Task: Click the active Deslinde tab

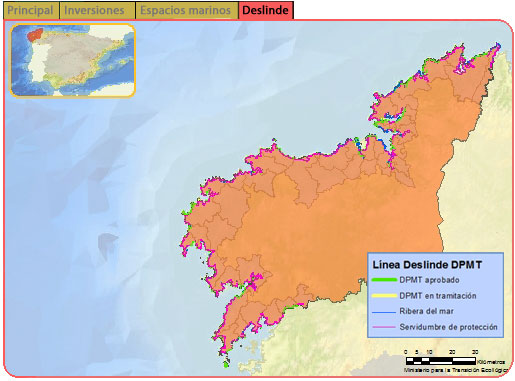Action: [x=266, y=10]
